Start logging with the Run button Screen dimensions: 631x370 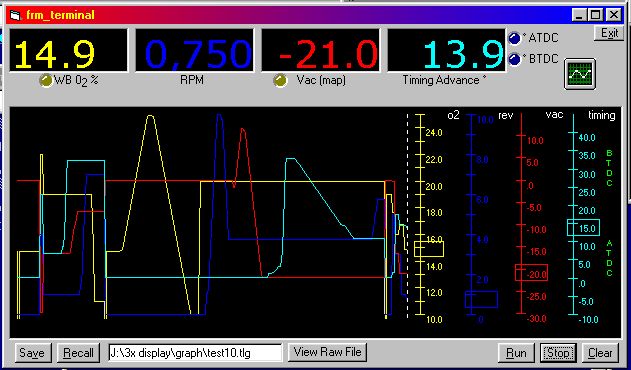[x=516, y=353]
